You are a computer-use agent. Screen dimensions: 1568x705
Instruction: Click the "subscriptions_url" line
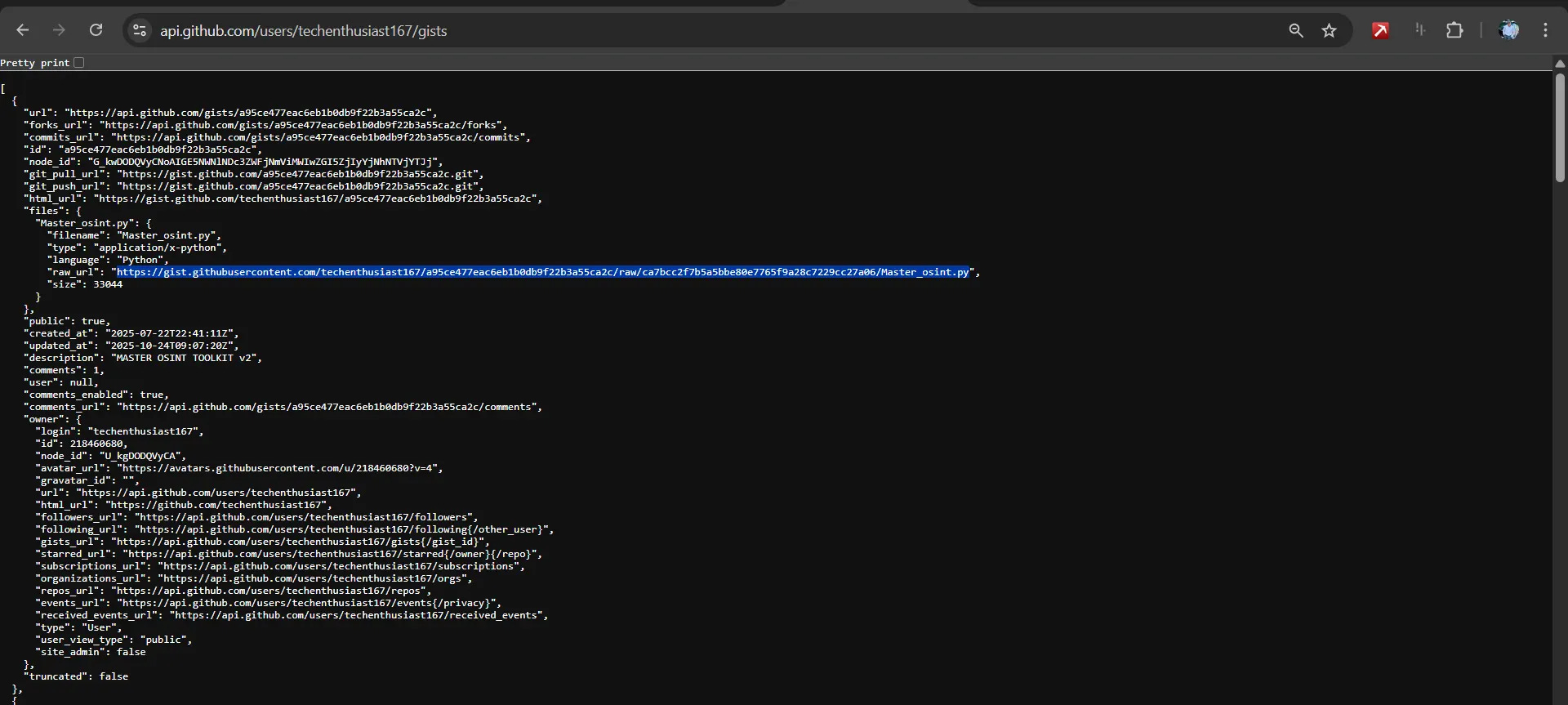pos(280,566)
